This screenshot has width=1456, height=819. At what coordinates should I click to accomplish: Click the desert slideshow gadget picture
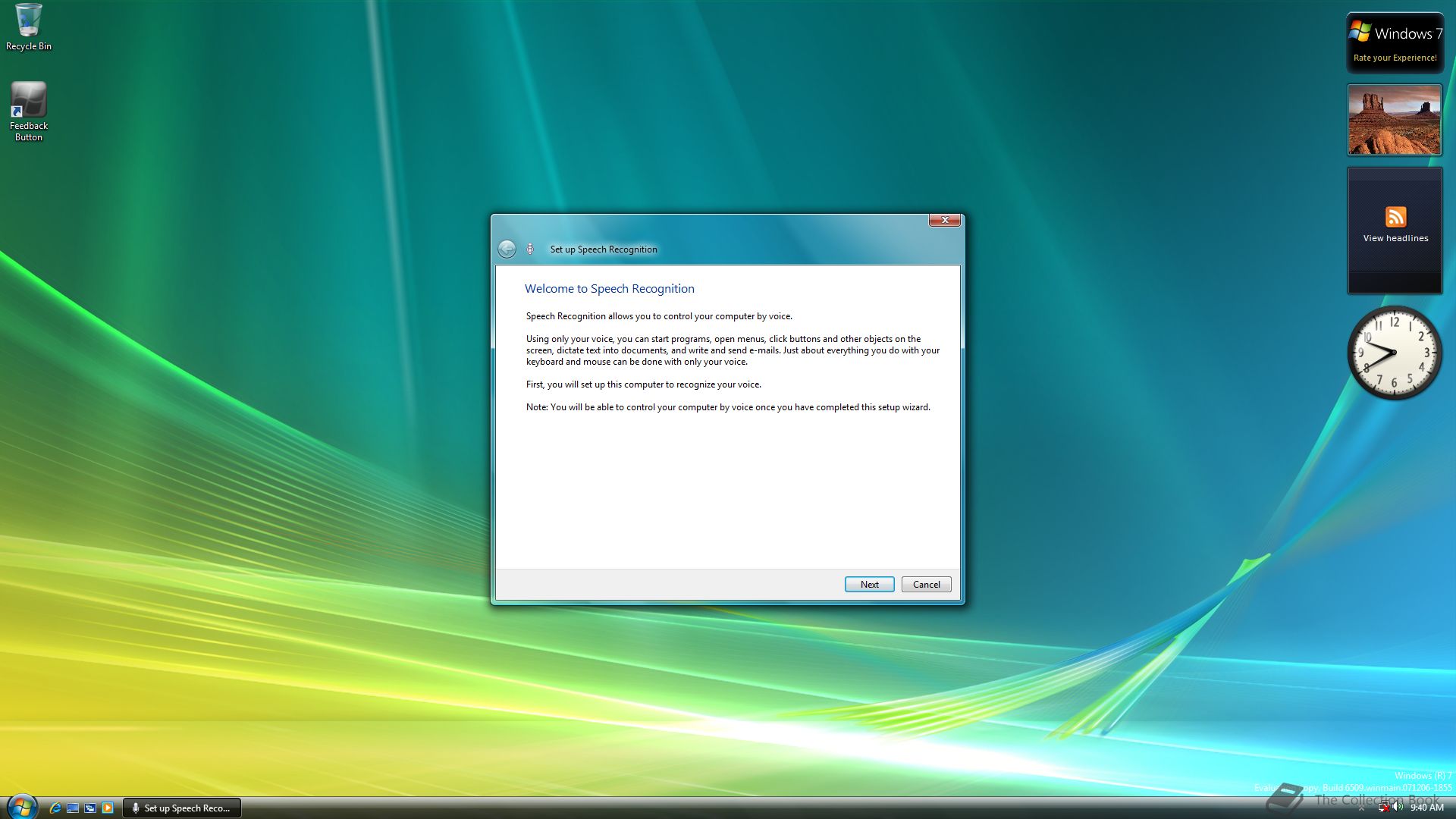coord(1394,120)
